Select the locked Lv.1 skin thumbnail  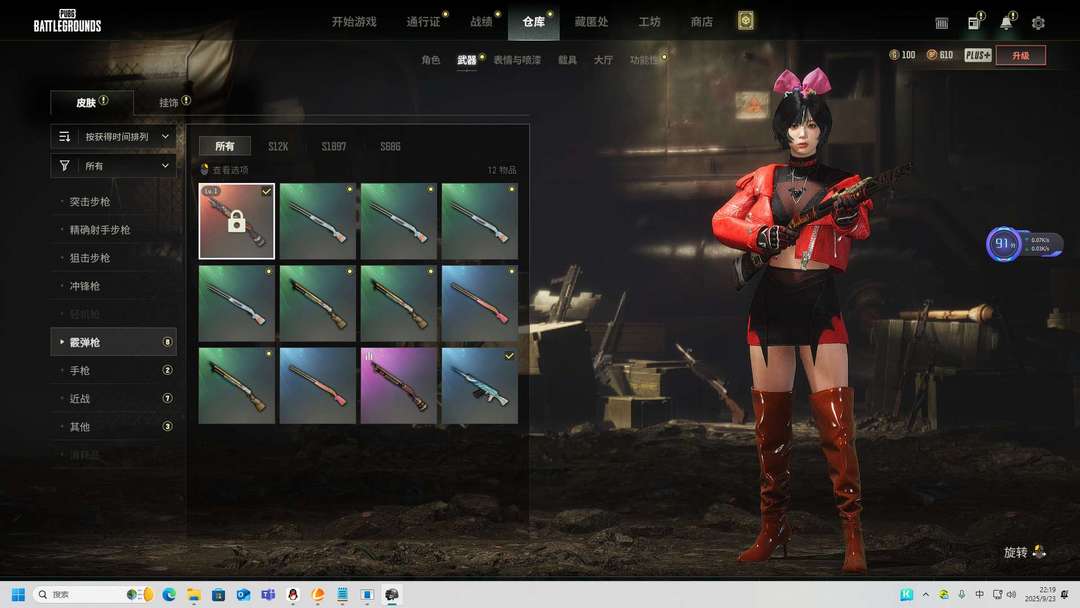(x=236, y=221)
